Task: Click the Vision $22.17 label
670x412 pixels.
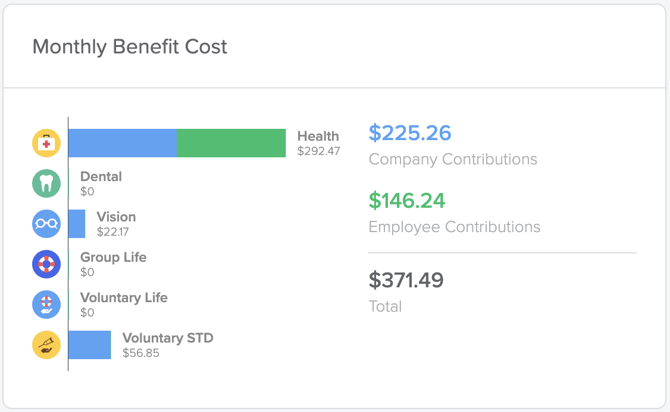Action: [x=116, y=224]
